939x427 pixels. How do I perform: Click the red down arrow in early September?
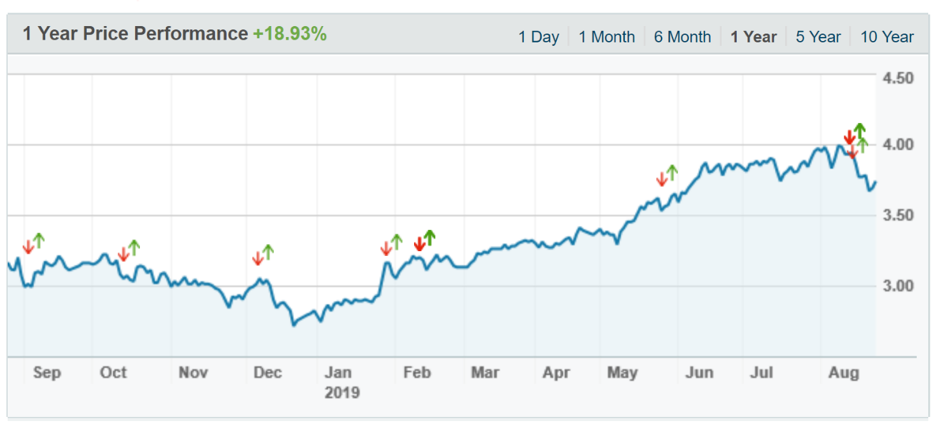(x=28, y=247)
